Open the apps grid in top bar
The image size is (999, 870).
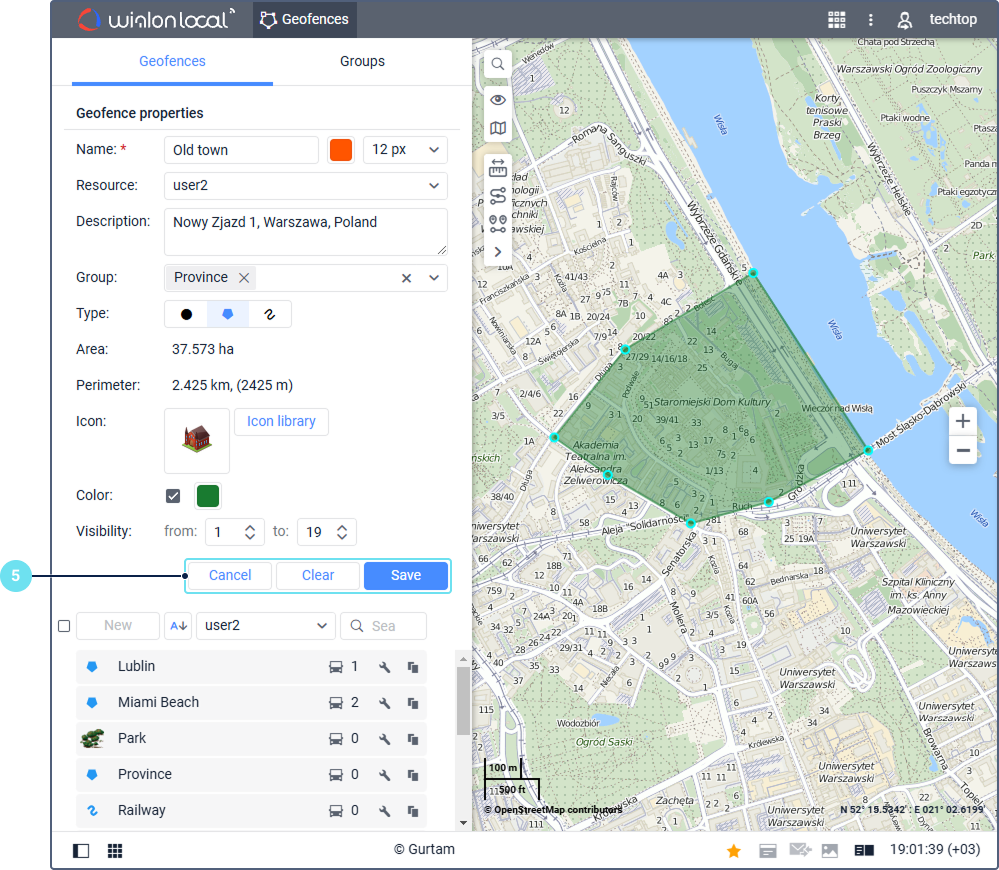(x=836, y=19)
